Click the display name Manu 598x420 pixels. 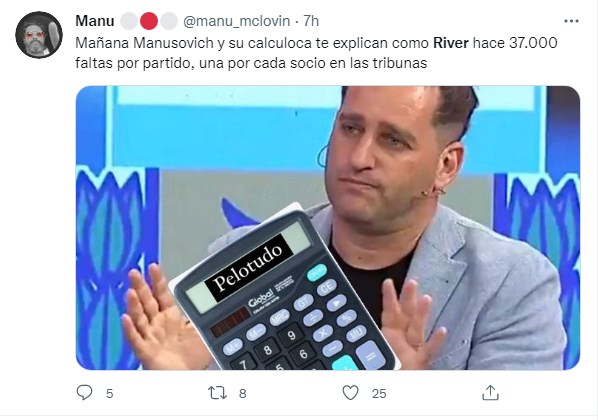coord(95,21)
